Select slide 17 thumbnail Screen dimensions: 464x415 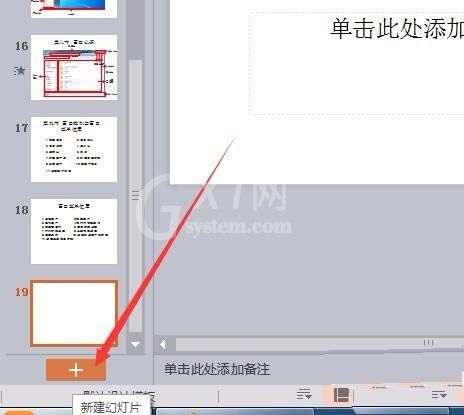tap(74, 149)
